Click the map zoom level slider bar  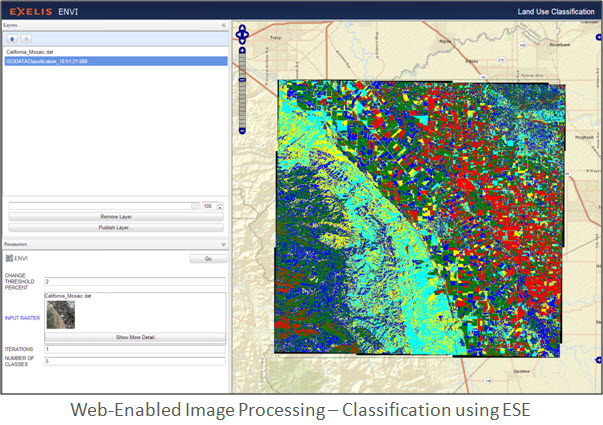click(x=241, y=91)
